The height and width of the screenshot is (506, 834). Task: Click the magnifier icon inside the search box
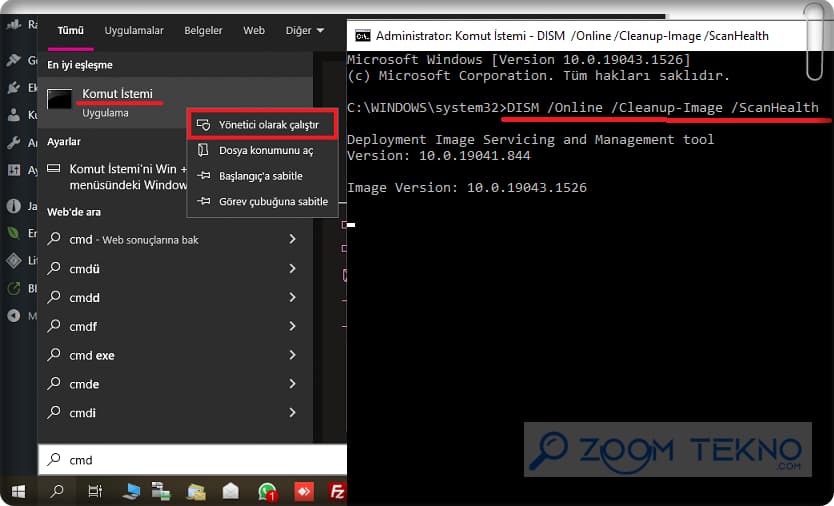point(54,459)
